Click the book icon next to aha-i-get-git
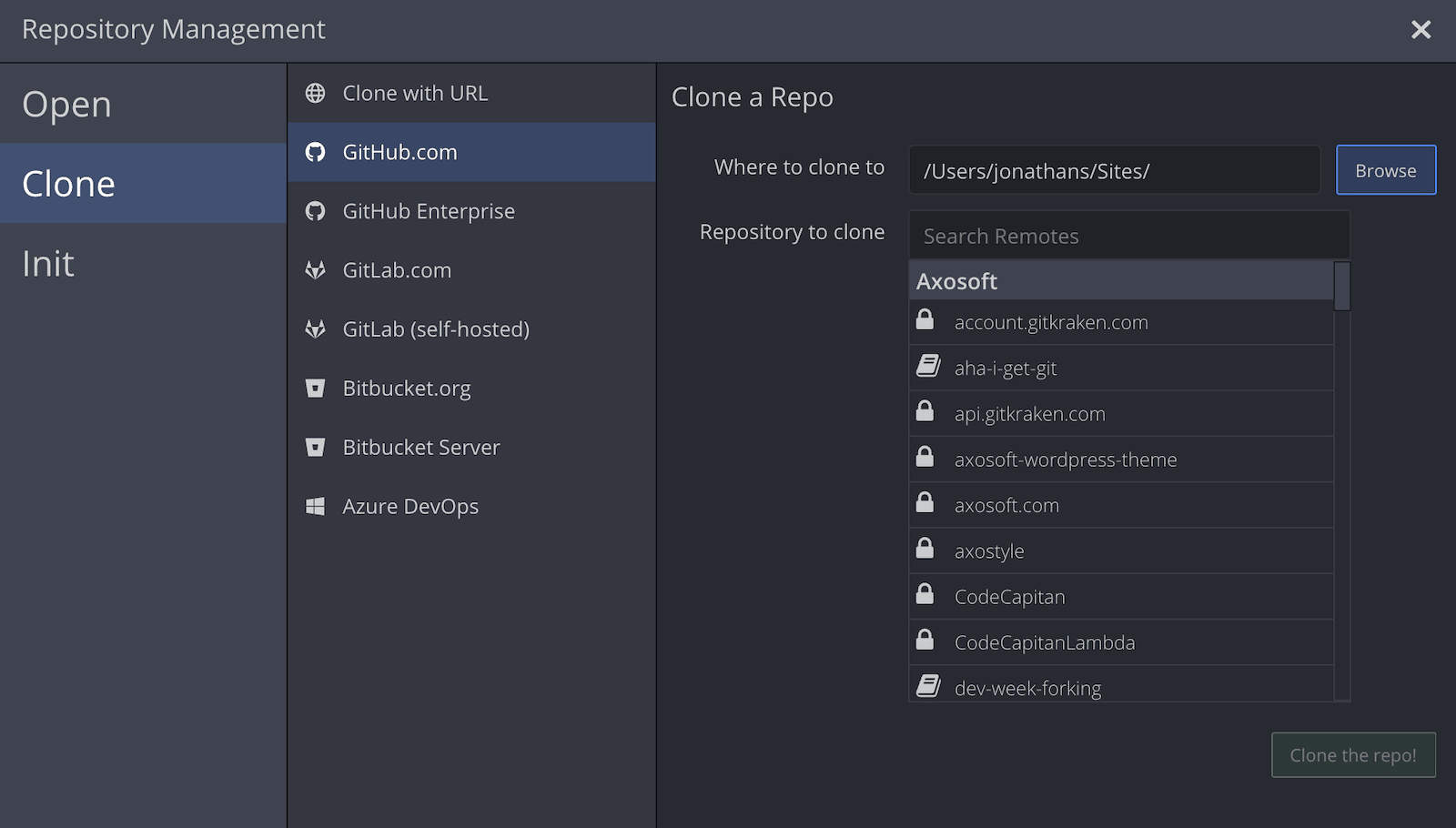Viewport: 1456px width, 828px height. pos(927,367)
